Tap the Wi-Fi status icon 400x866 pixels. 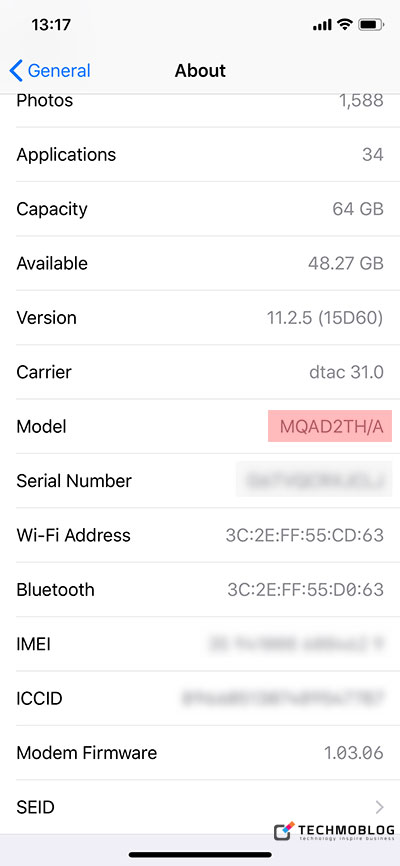(x=345, y=24)
